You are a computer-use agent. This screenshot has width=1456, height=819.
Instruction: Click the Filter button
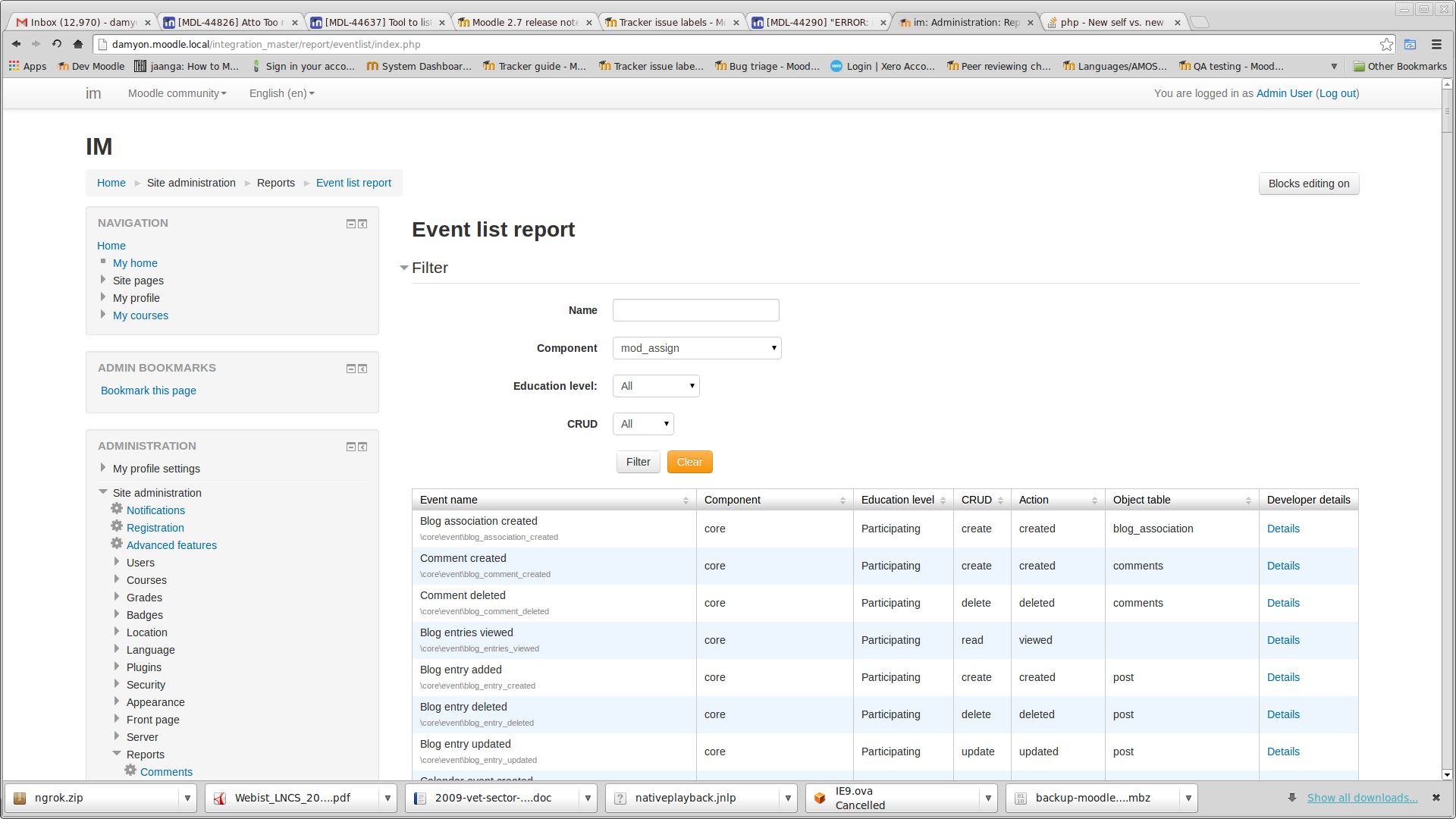click(638, 462)
